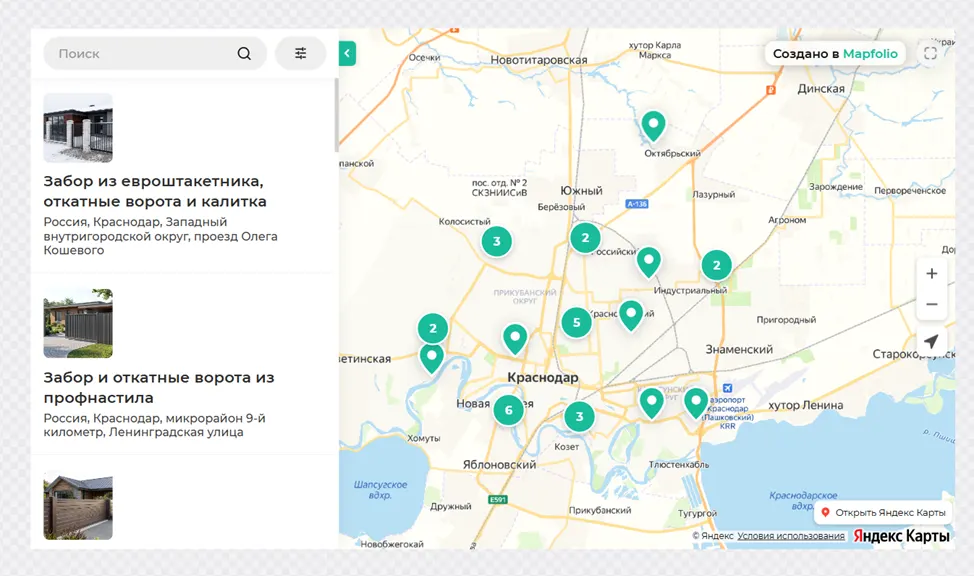The height and width of the screenshot is (576, 974).
Task: Click the search magnifier icon
Action: click(244, 53)
